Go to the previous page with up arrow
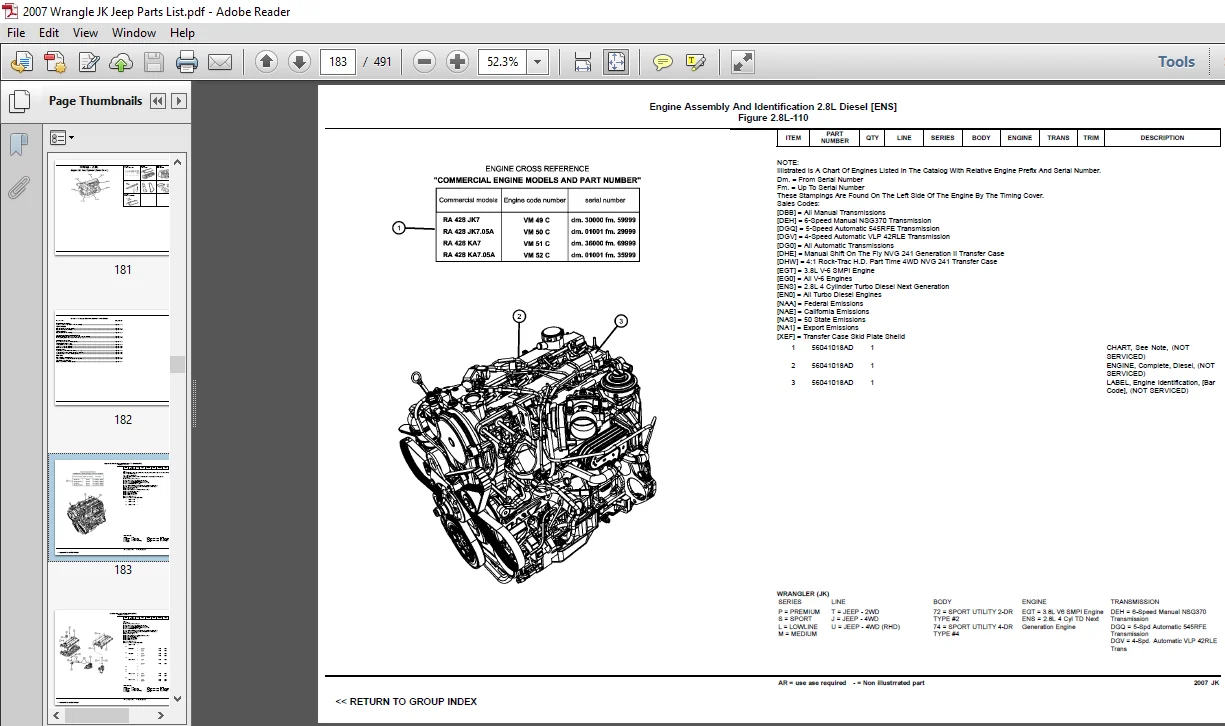 [x=266, y=62]
